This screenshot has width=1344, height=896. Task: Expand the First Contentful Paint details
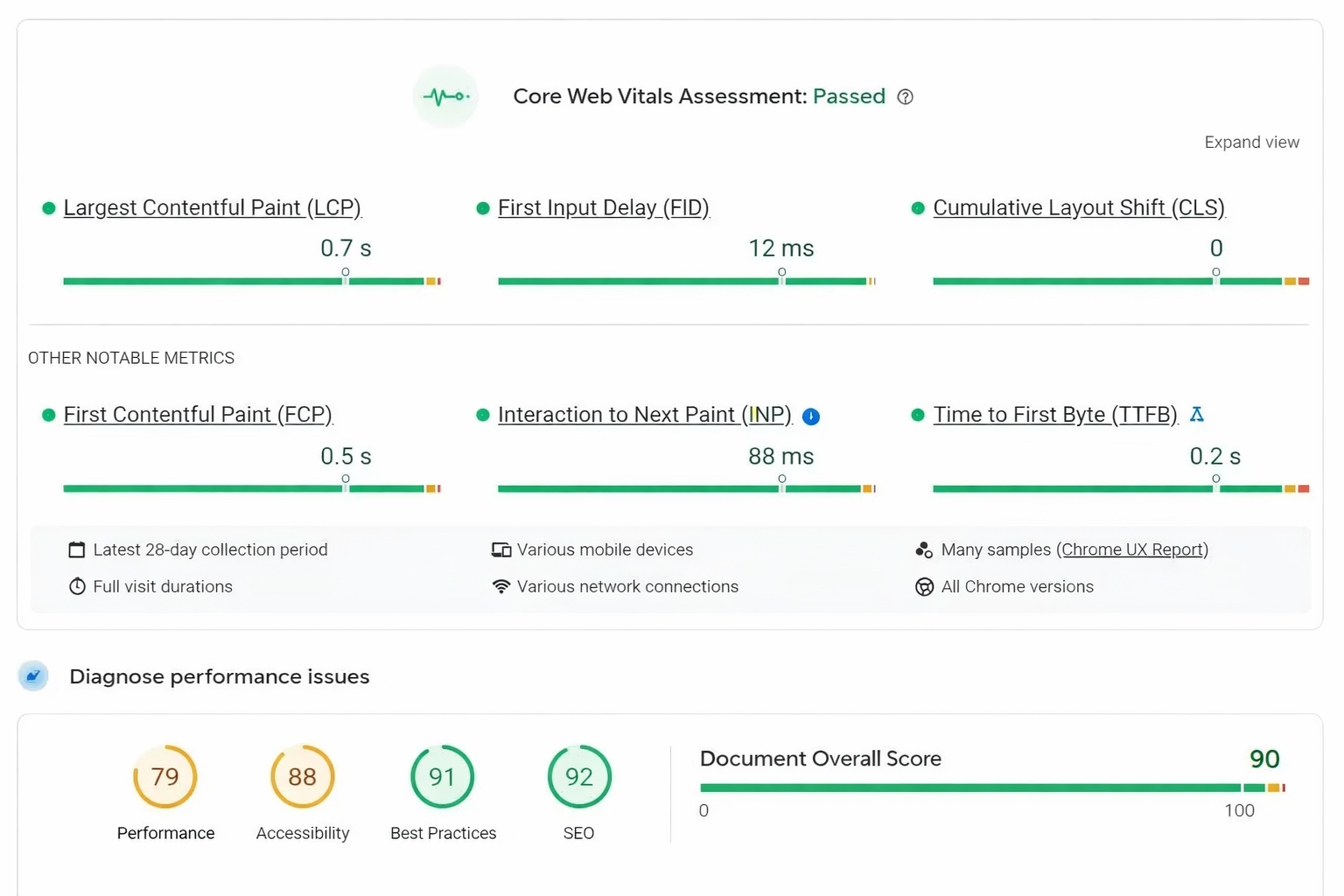[198, 414]
